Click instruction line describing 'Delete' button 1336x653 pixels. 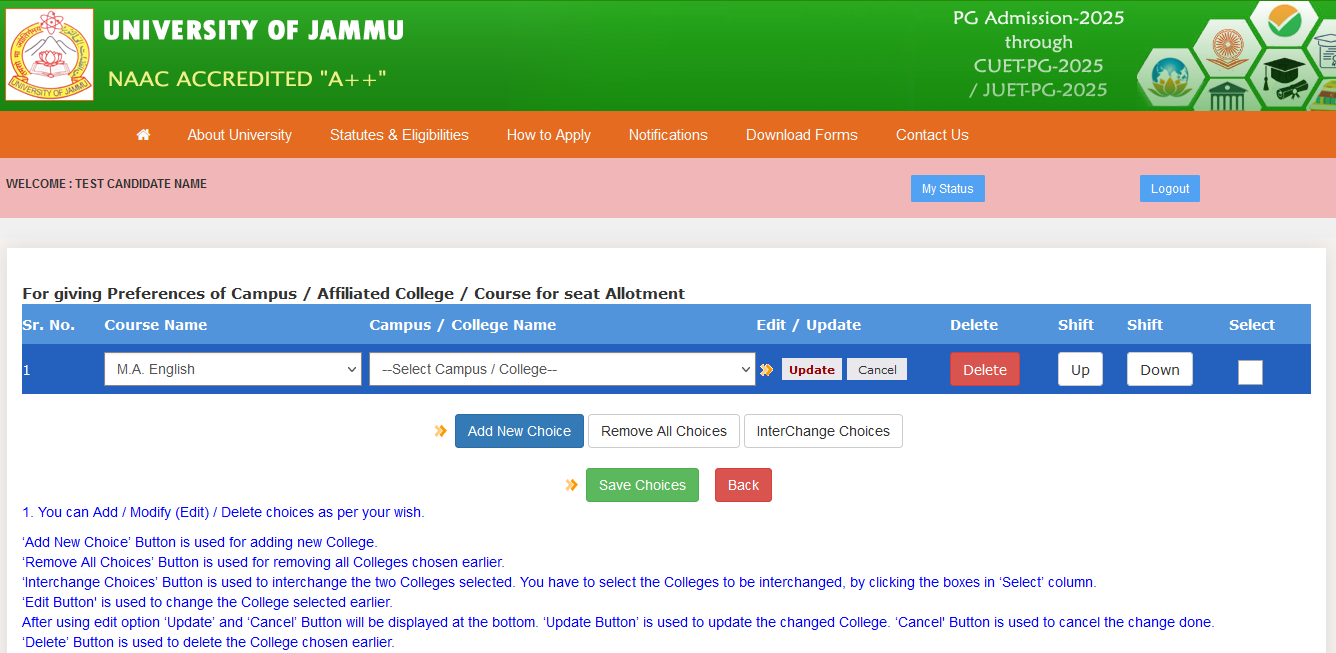coord(208,642)
